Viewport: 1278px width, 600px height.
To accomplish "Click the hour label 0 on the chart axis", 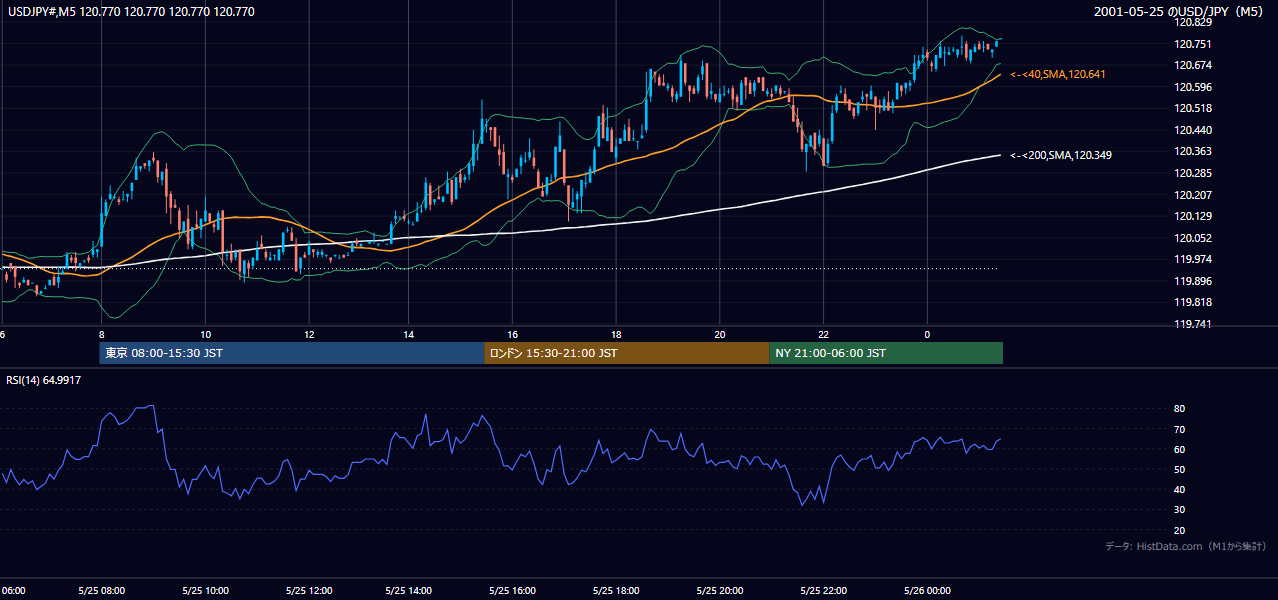I will tap(927, 334).
